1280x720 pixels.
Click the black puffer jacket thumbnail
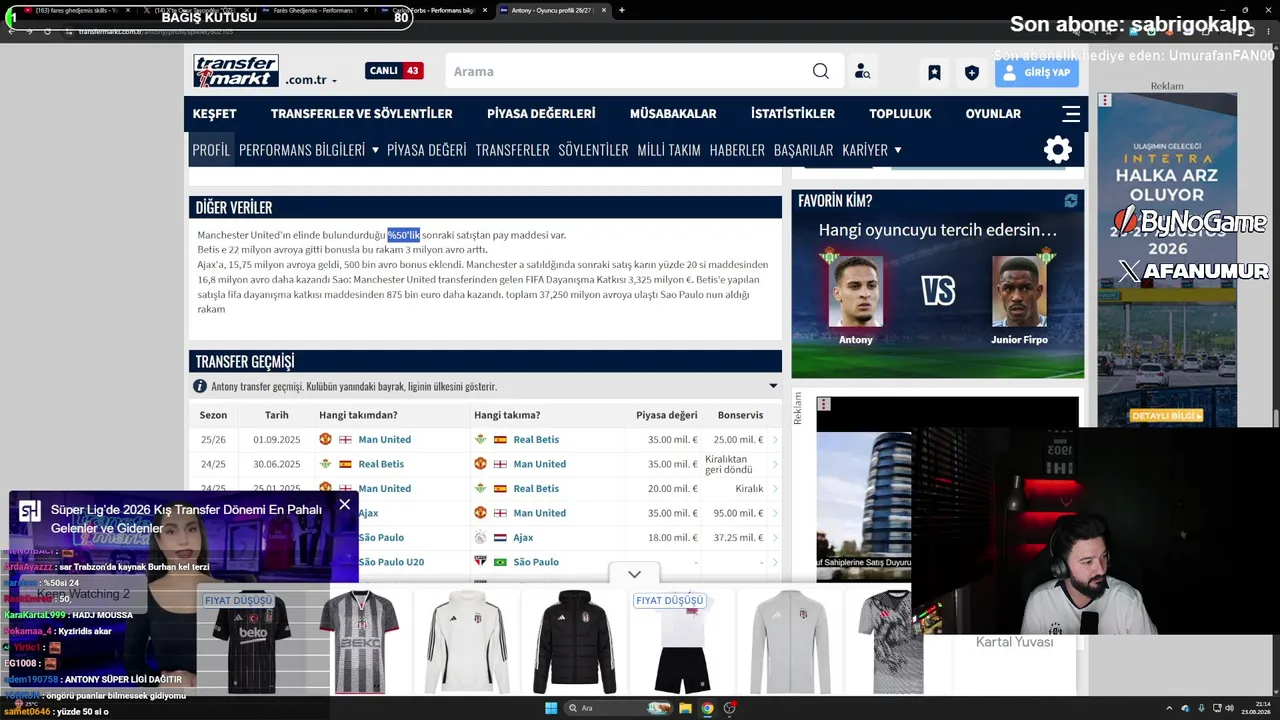[x=574, y=642]
